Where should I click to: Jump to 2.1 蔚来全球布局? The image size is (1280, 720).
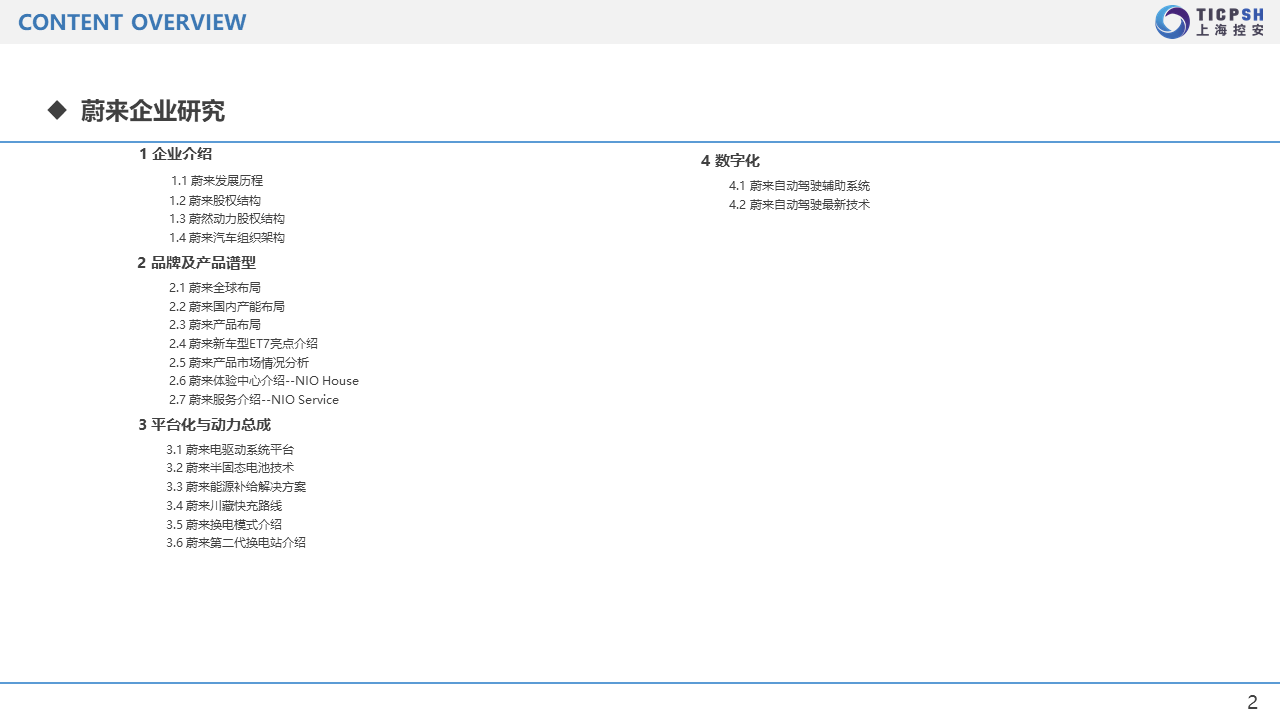click(x=215, y=288)
